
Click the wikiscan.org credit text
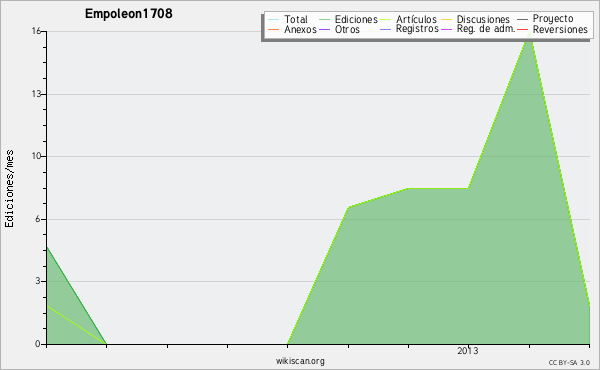300,361
